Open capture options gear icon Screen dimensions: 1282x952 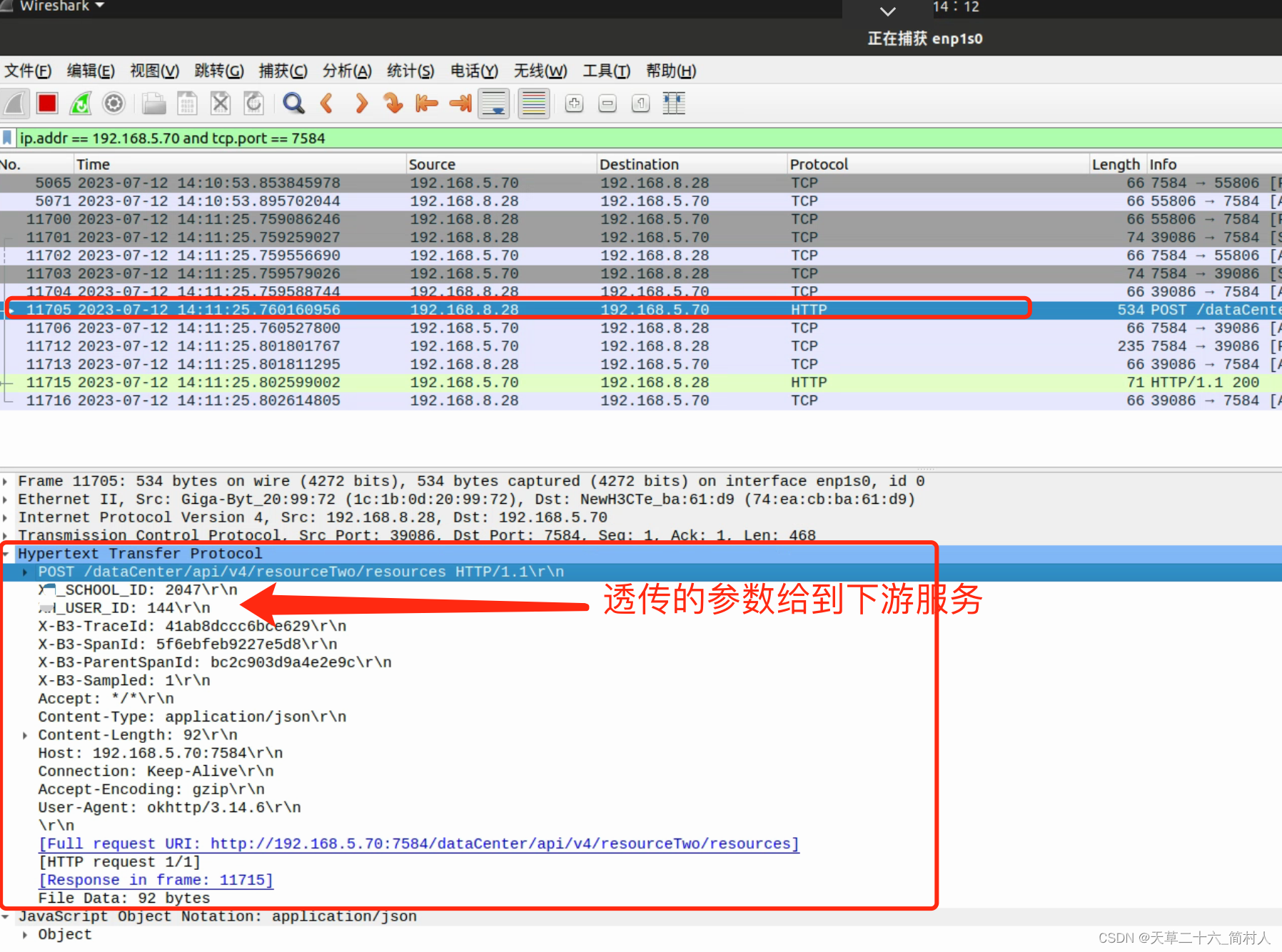pyautogui.click(x=113, y=103)
